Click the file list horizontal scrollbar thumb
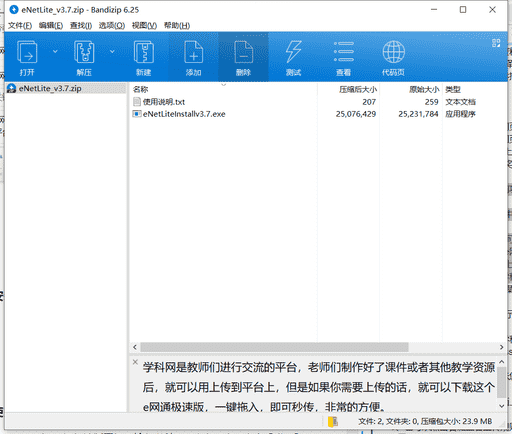 [274, 347]
